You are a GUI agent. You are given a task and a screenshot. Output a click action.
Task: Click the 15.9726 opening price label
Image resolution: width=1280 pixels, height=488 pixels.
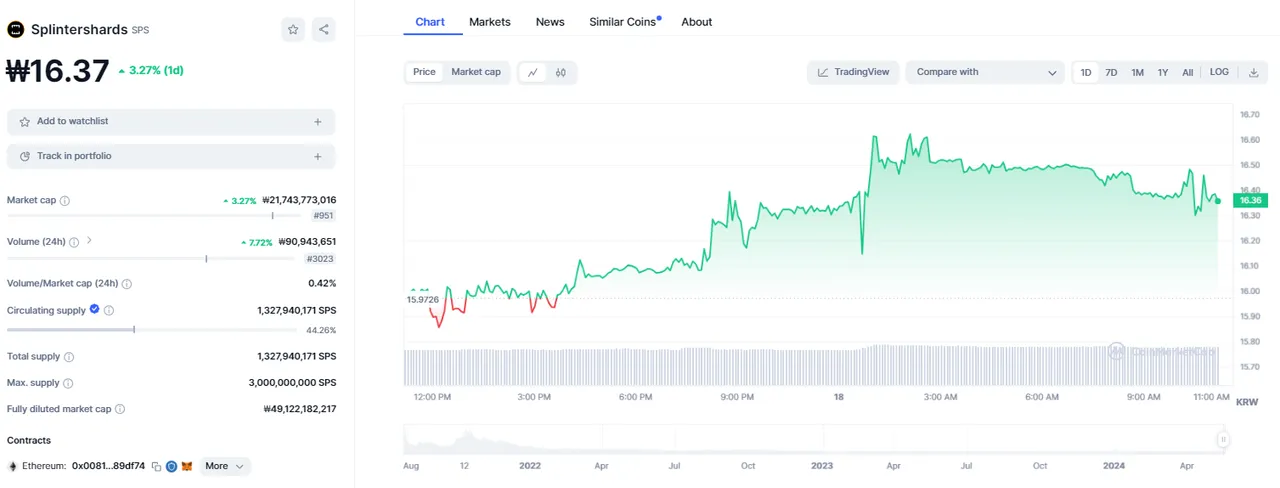pos(424,299)
